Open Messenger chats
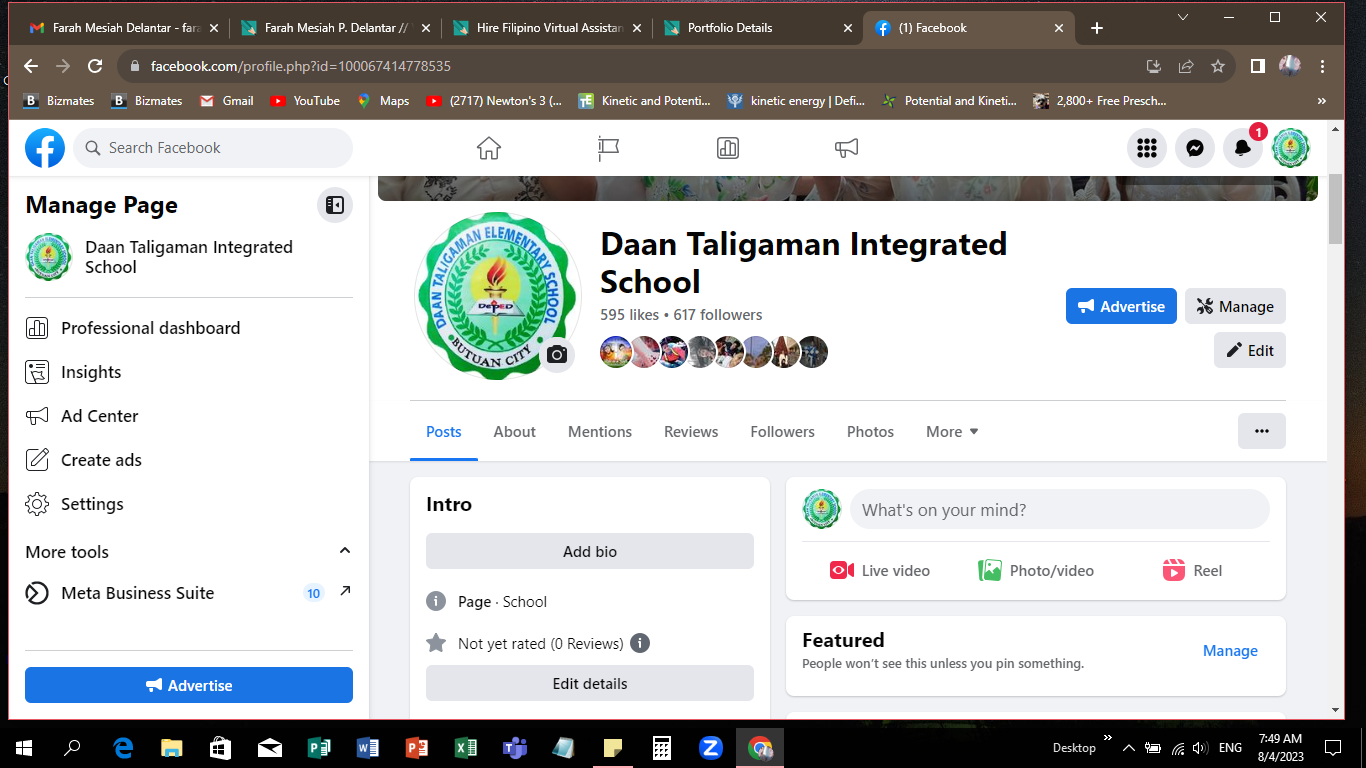The width and height of the screenshot is (1366, 768). click(x=1195, y=148)
